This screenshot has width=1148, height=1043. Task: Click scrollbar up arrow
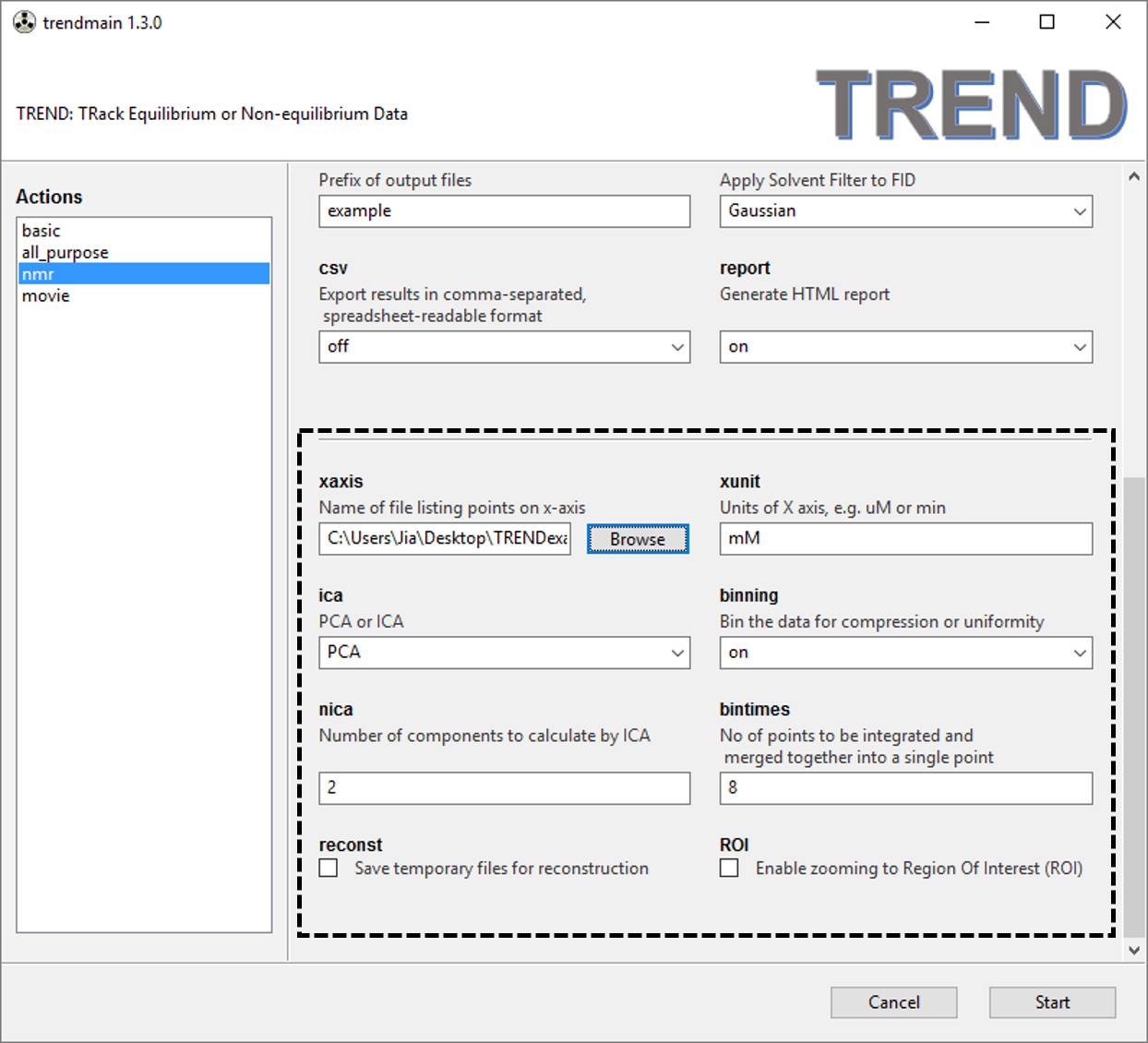coord(1133,176)
